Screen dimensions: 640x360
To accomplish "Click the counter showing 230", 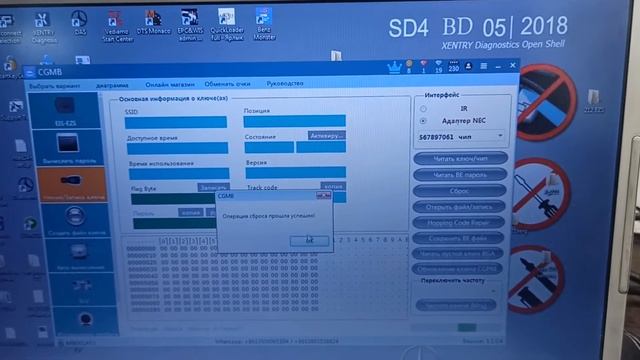I will coord(453,66).
